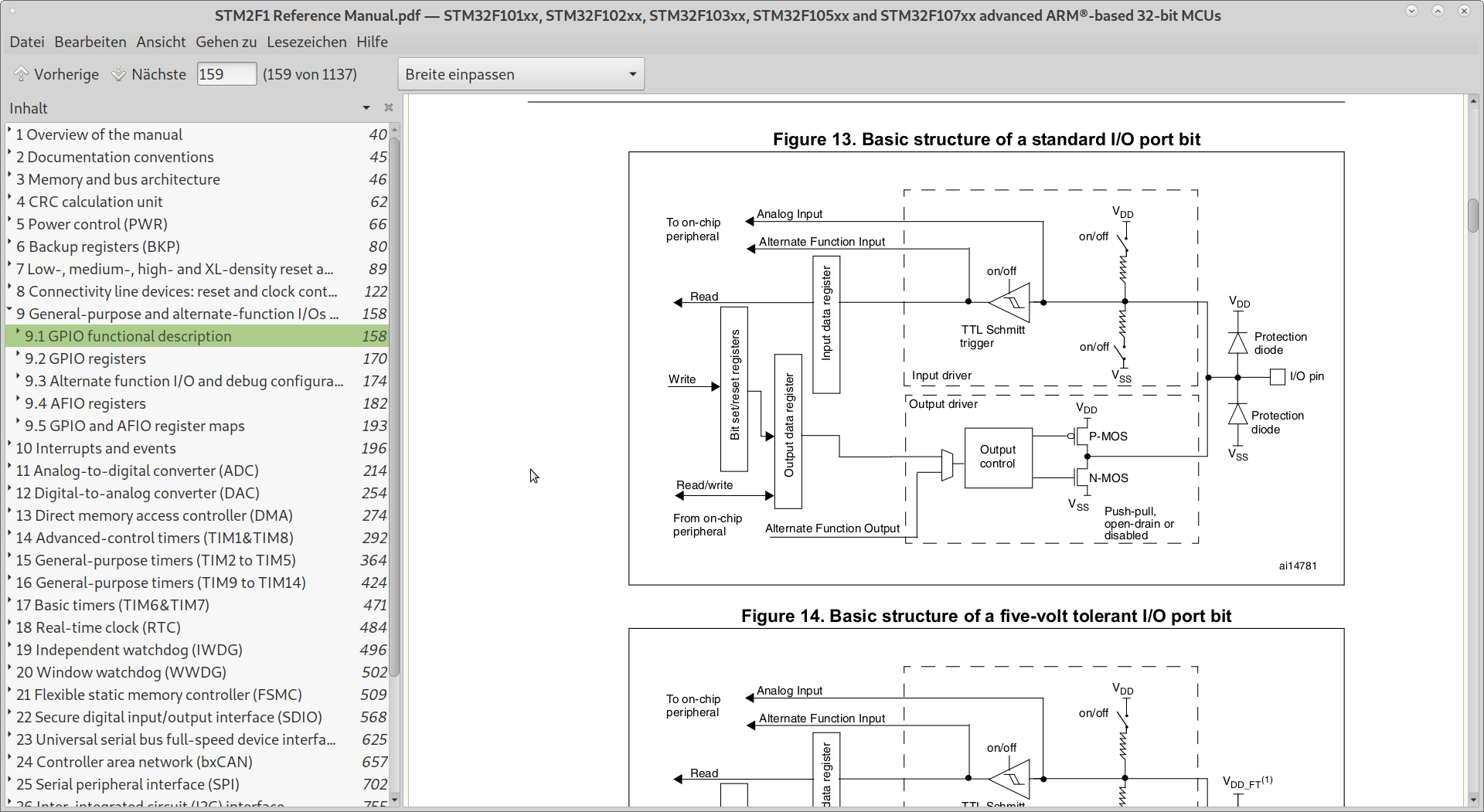Collapse chapter 9 General-purpose and alternate-function I/Os
Image resolution: width=1484 pixels, height=812 pixels.
(x=10, y=311)
